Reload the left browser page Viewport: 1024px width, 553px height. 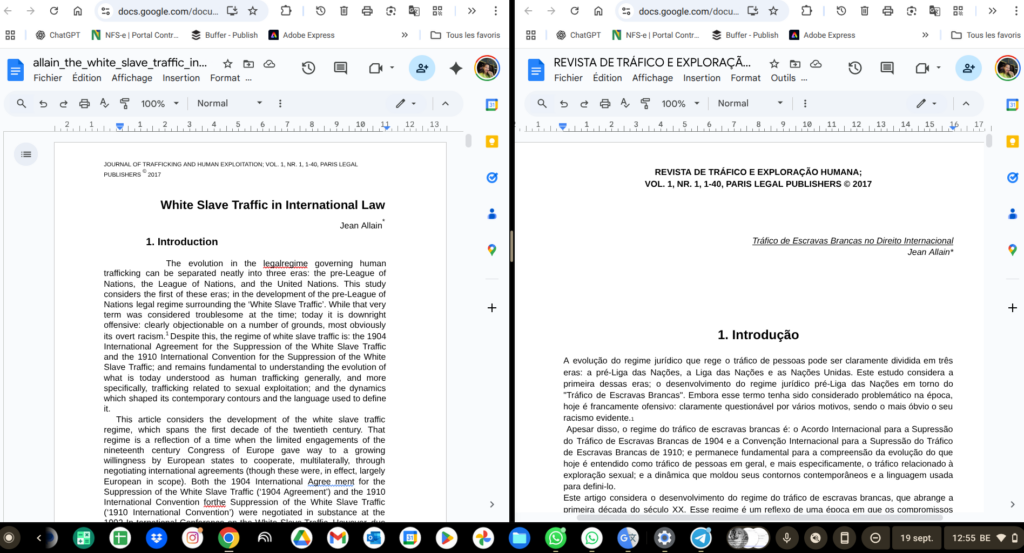[54, 11]
